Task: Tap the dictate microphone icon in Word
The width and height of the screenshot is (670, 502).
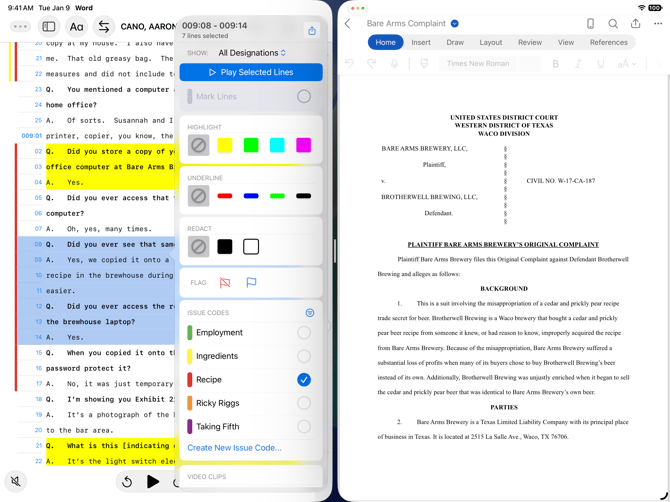Action: pyautogui.click(x=394, y=64)
